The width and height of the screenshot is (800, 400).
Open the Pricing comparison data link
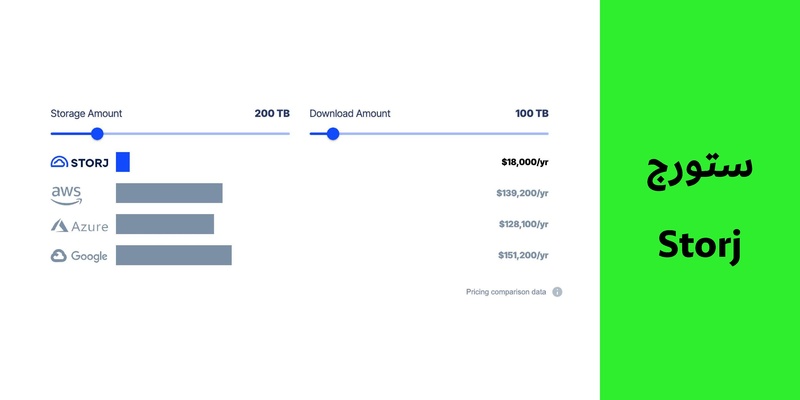click(x=506, y=292)
